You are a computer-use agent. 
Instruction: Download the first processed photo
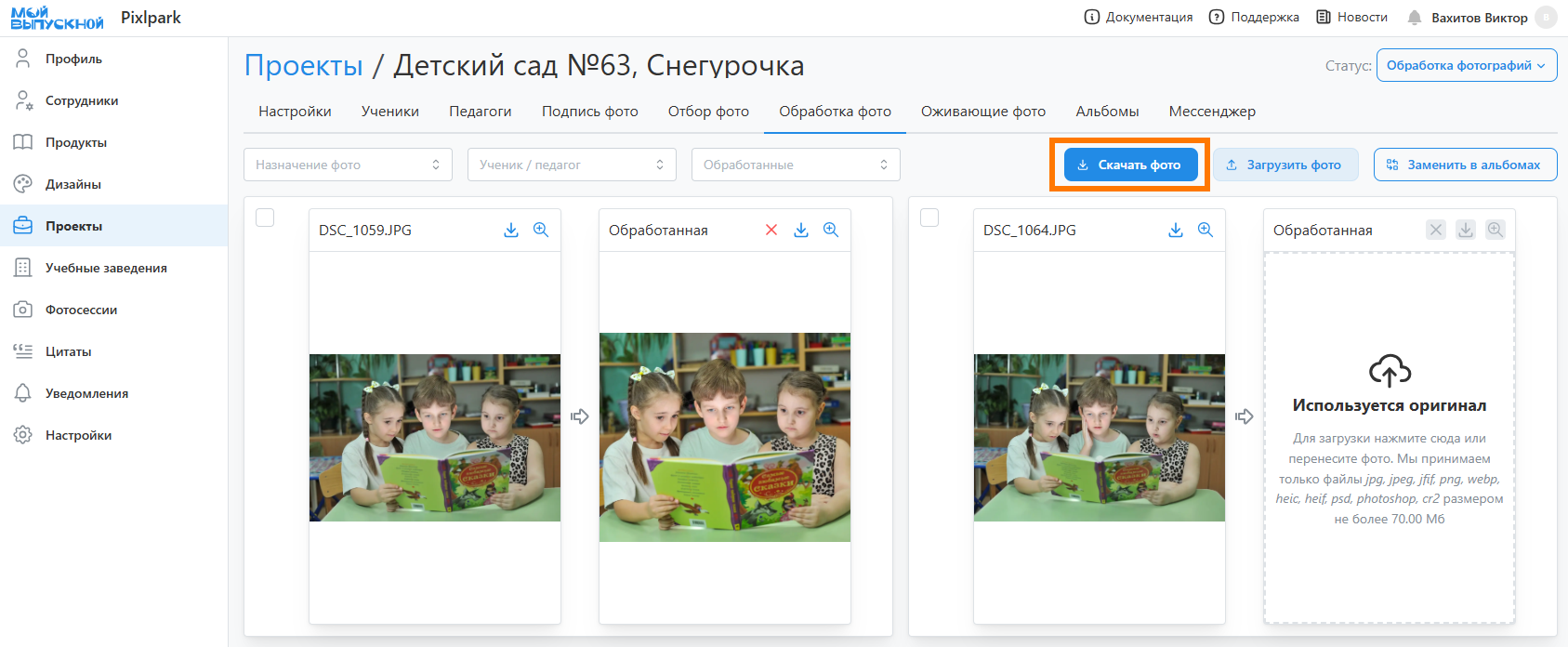(801, 230)
